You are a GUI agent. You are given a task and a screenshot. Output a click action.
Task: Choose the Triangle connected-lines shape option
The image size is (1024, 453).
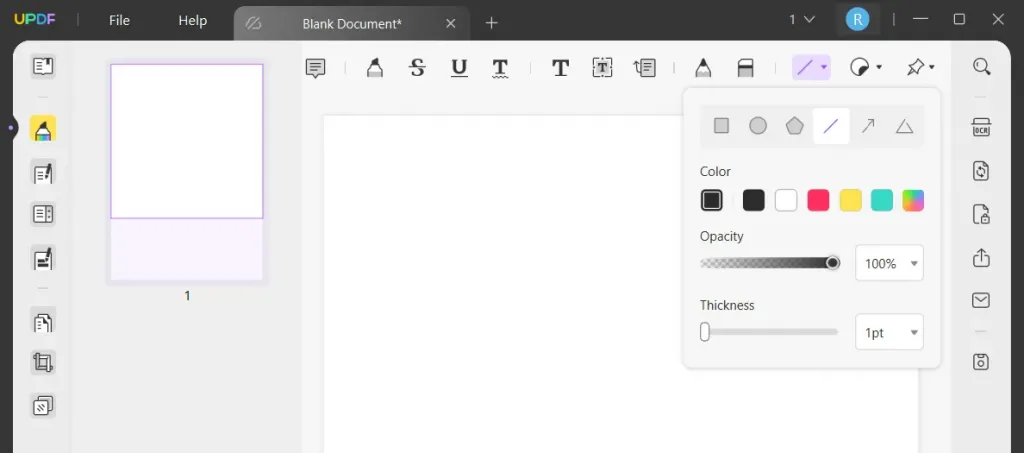point(904,126)
